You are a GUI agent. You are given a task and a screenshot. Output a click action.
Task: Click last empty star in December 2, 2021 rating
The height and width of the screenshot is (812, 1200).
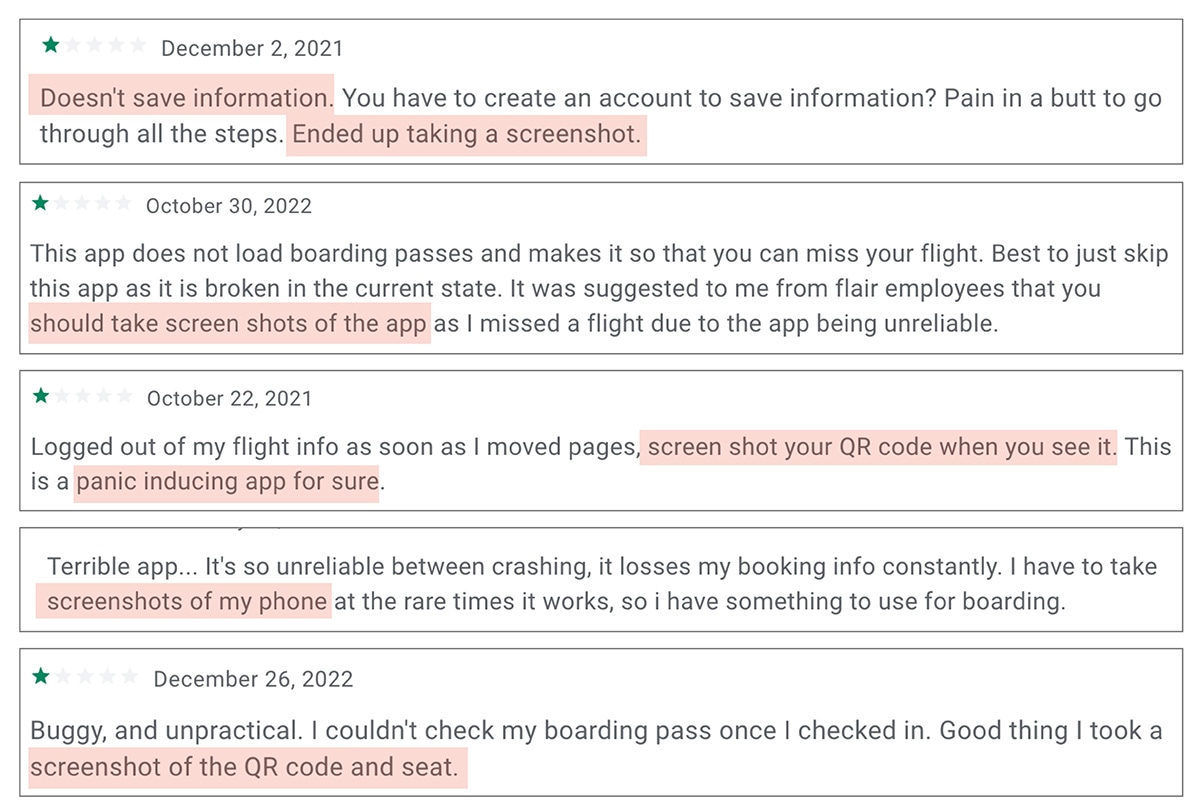click(138, 46)
